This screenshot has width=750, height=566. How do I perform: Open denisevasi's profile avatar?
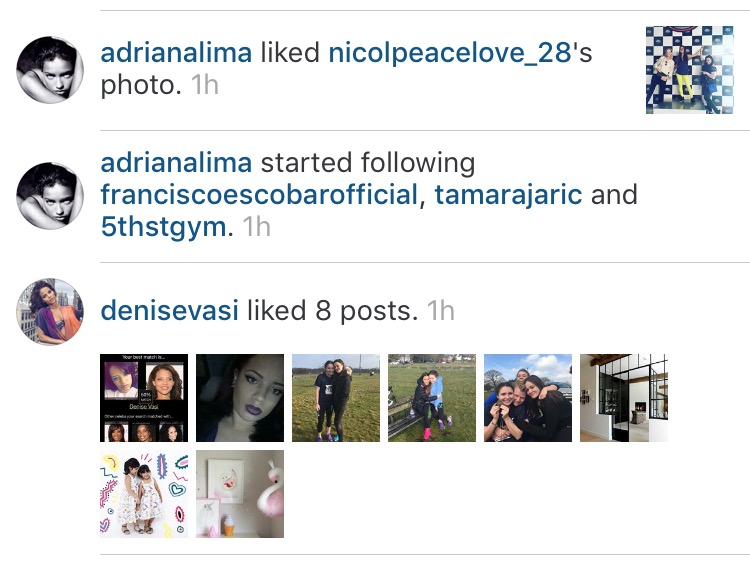50,311
